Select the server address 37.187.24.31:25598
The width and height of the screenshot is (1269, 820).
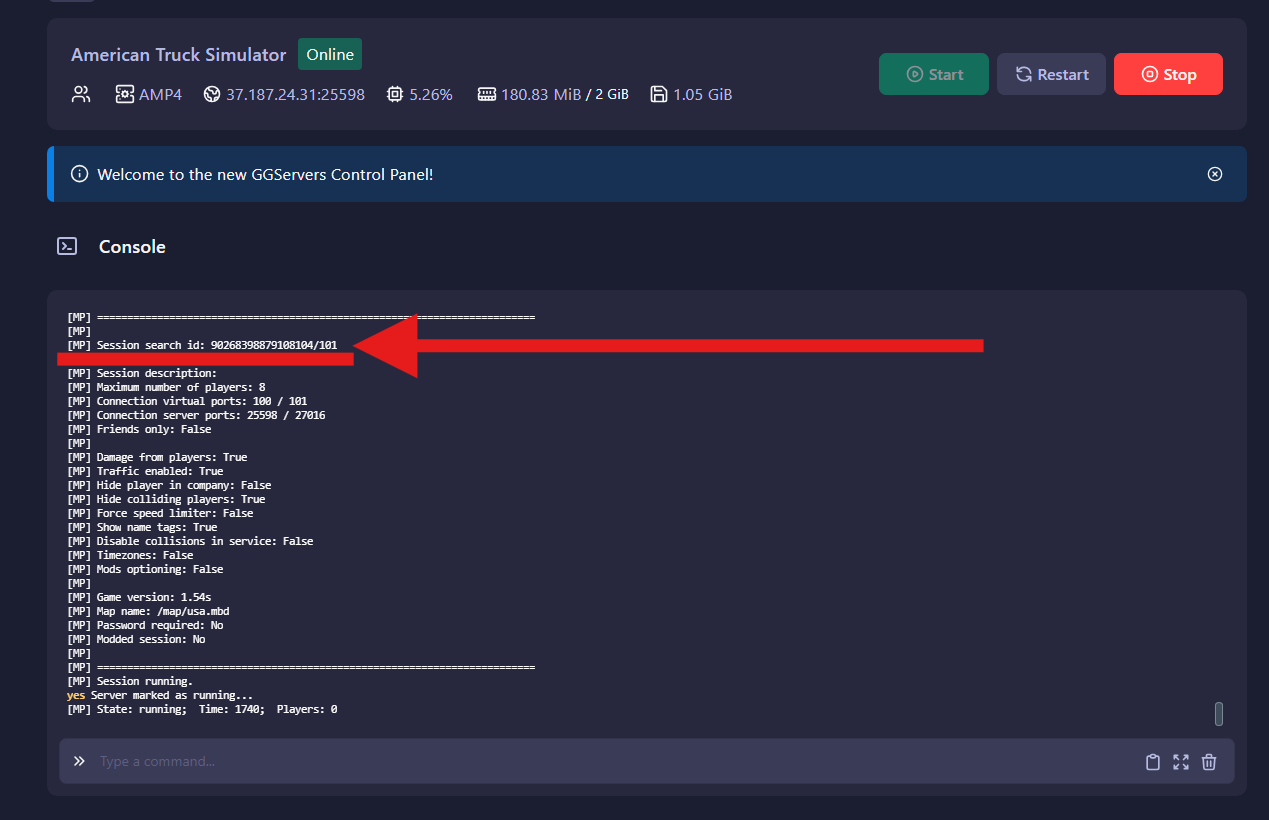click(x=295, y=93)
